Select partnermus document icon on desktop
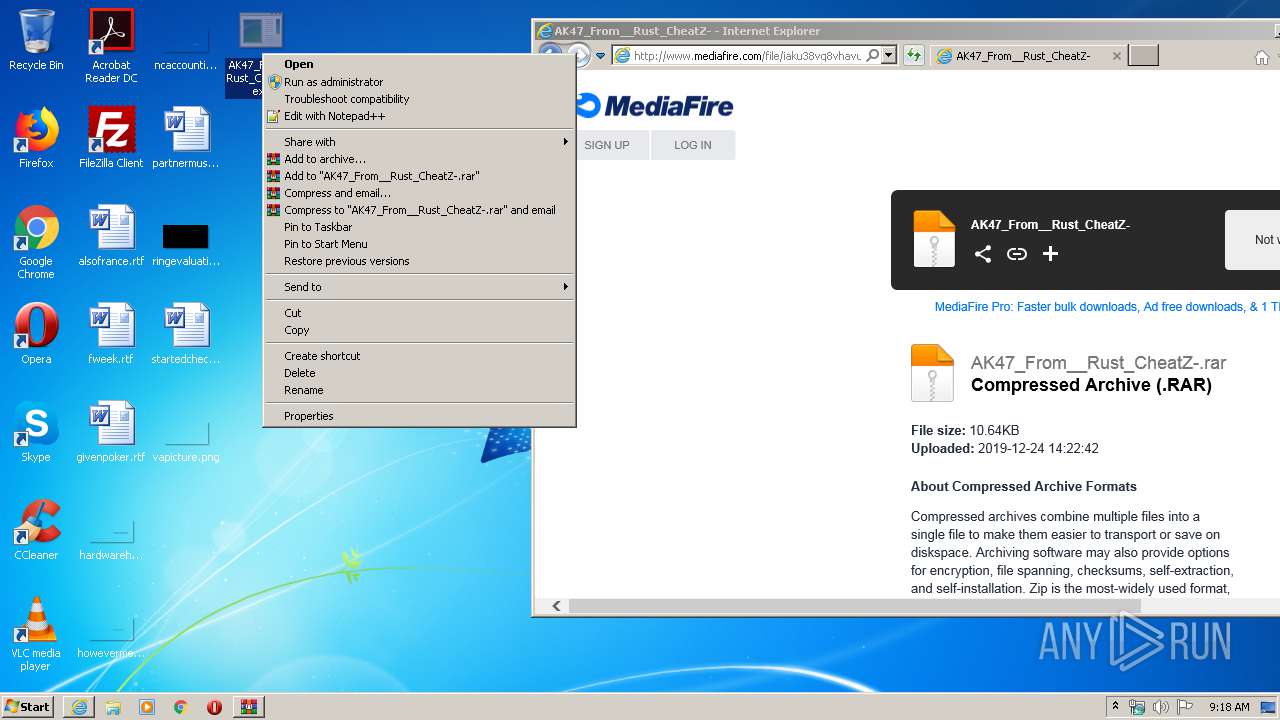The image size is (1280, 720). [x=186, y=138]
